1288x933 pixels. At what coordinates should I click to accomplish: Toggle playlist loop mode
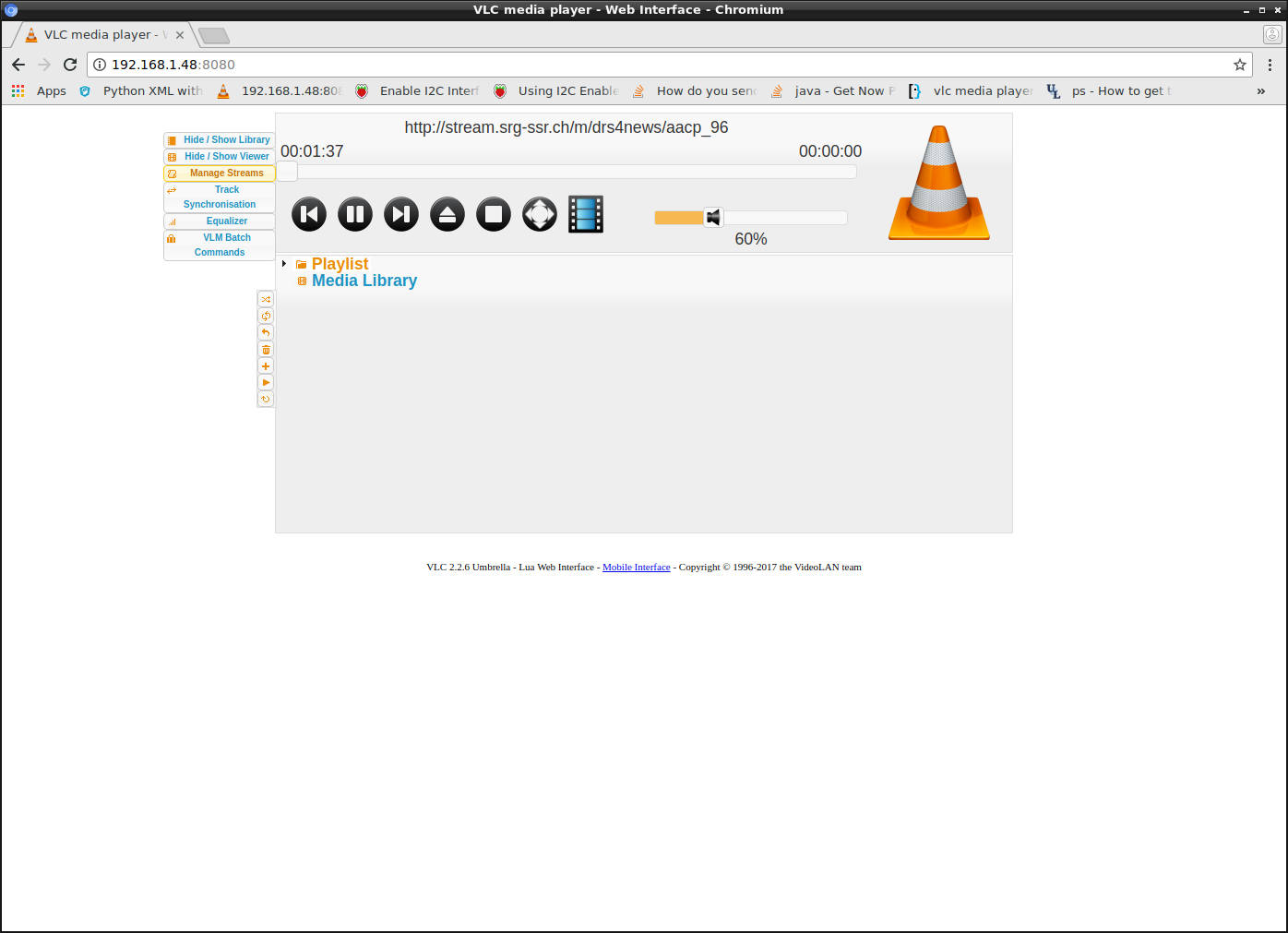coord(266,317)
